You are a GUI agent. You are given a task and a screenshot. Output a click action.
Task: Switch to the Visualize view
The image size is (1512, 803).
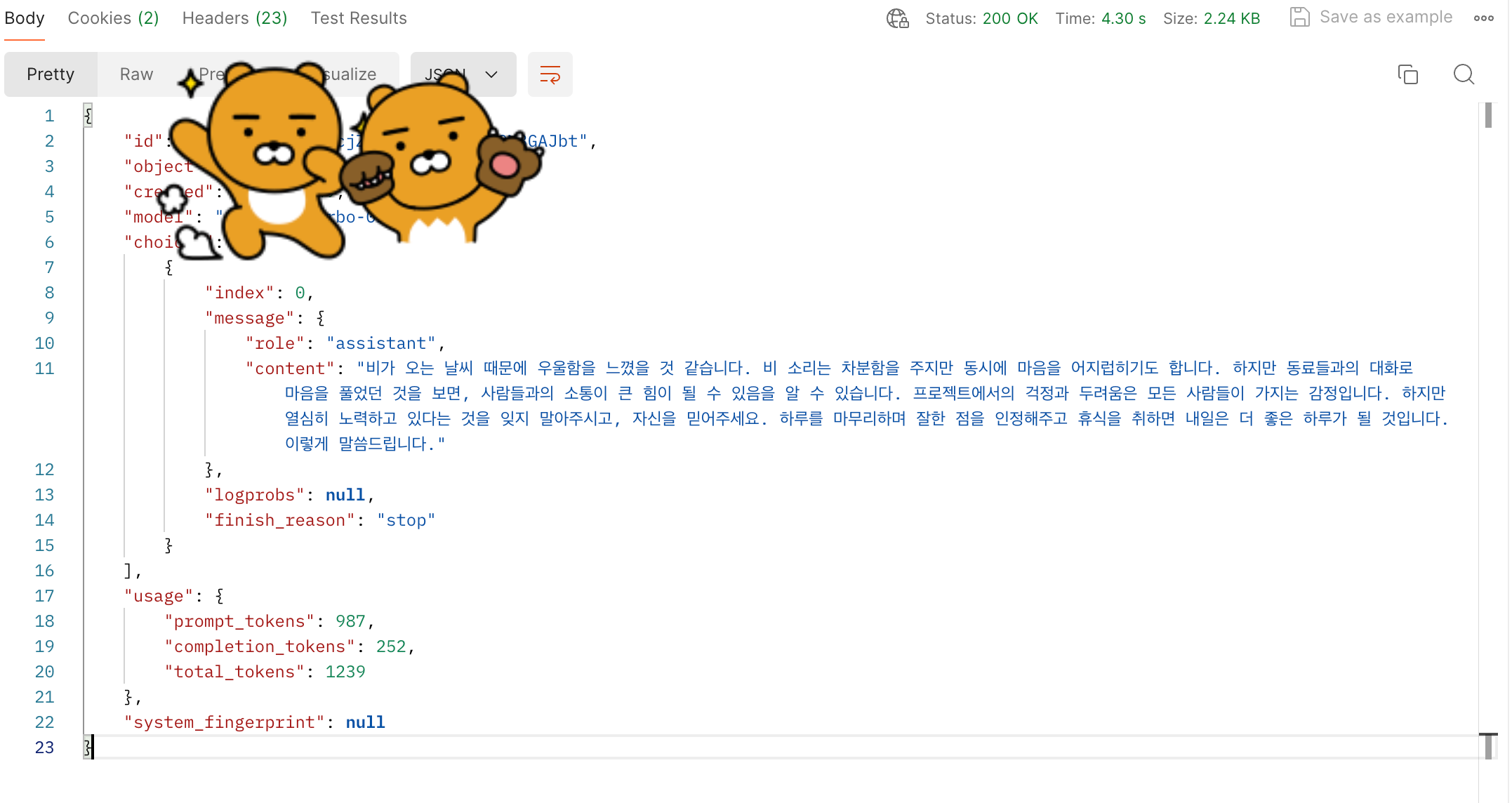coord(351,74)
